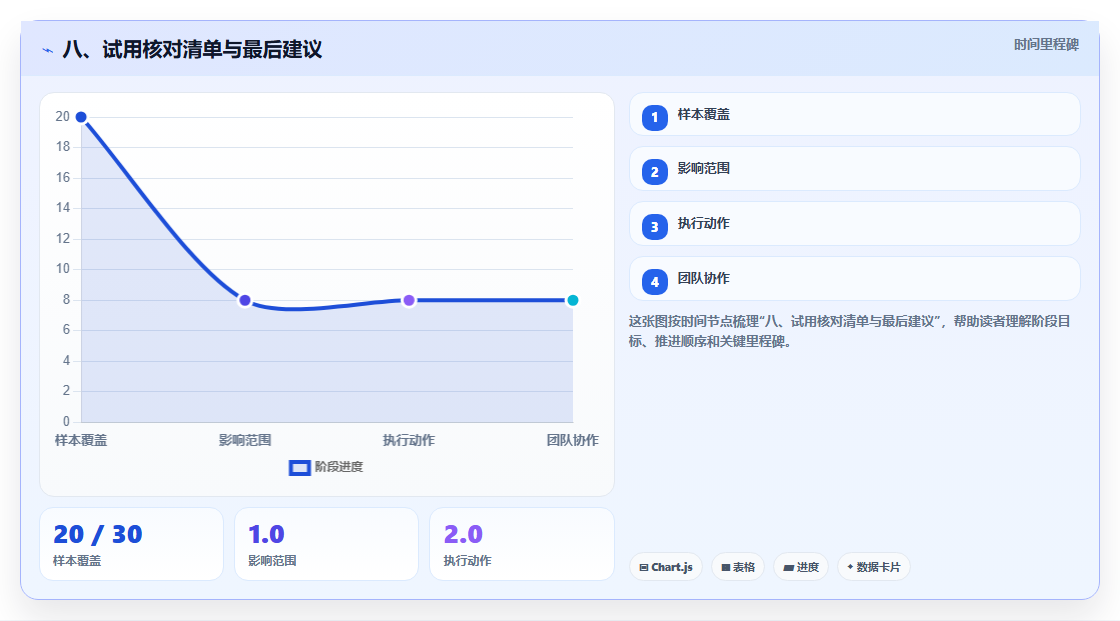Screen dimensions: 1120x621
Task: Click the 执行动作 milestone row text
Action: [x=704, y=224]
